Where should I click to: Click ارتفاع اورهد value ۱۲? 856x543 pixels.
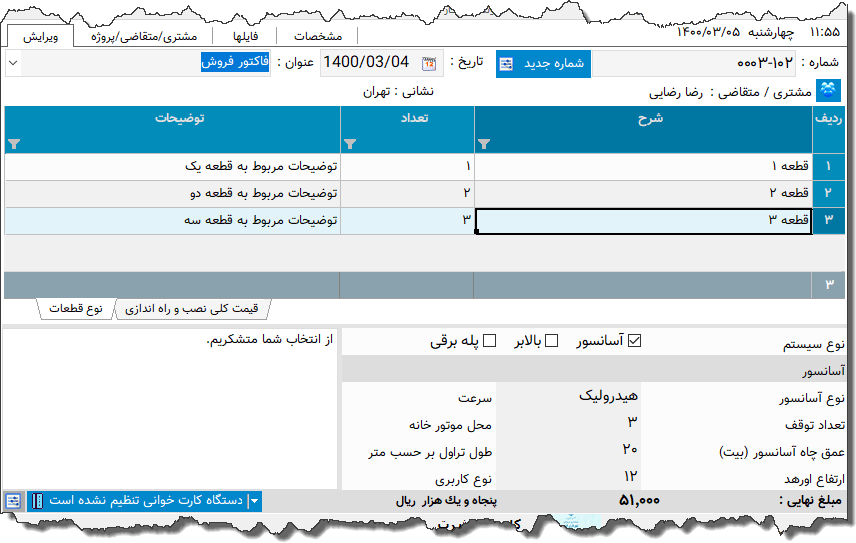click(x=631, y=476)
